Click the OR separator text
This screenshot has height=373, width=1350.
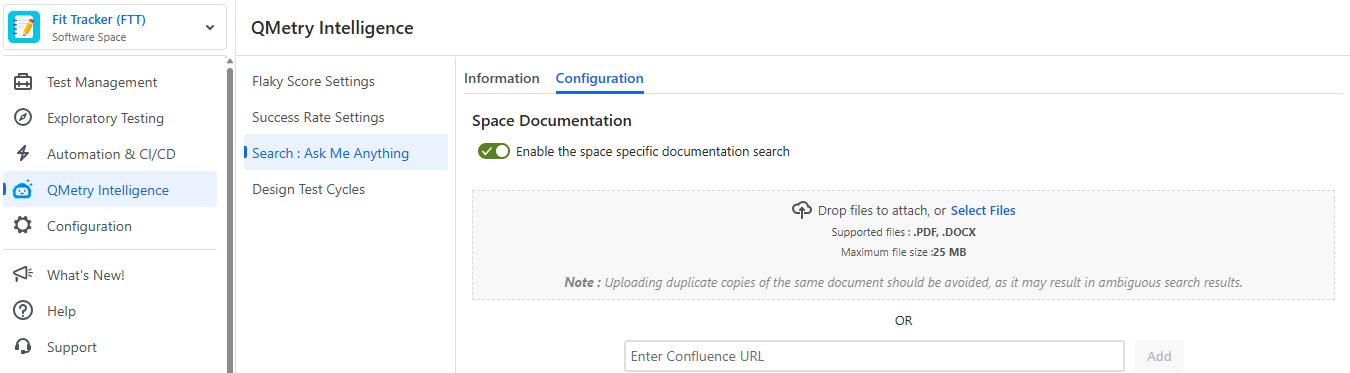click(x=903, y=321)
